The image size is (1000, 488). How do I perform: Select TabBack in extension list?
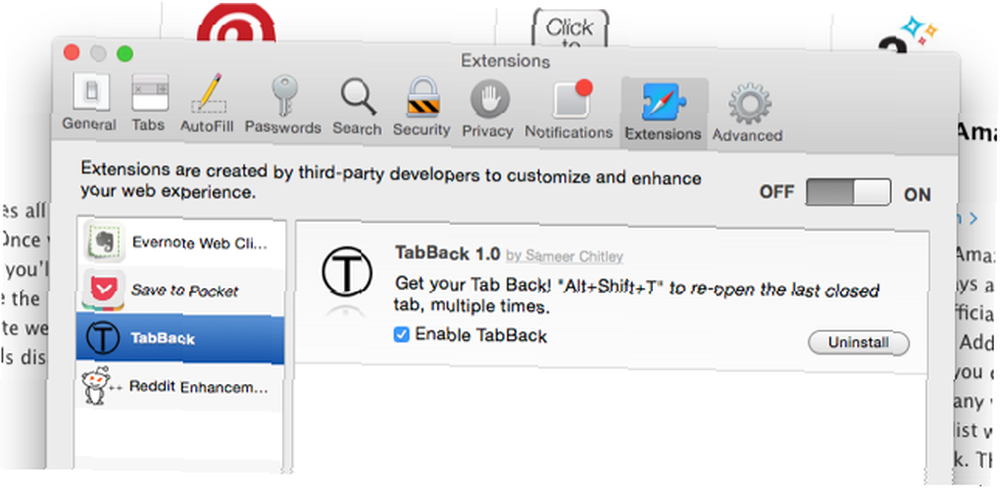click(181, 338)
